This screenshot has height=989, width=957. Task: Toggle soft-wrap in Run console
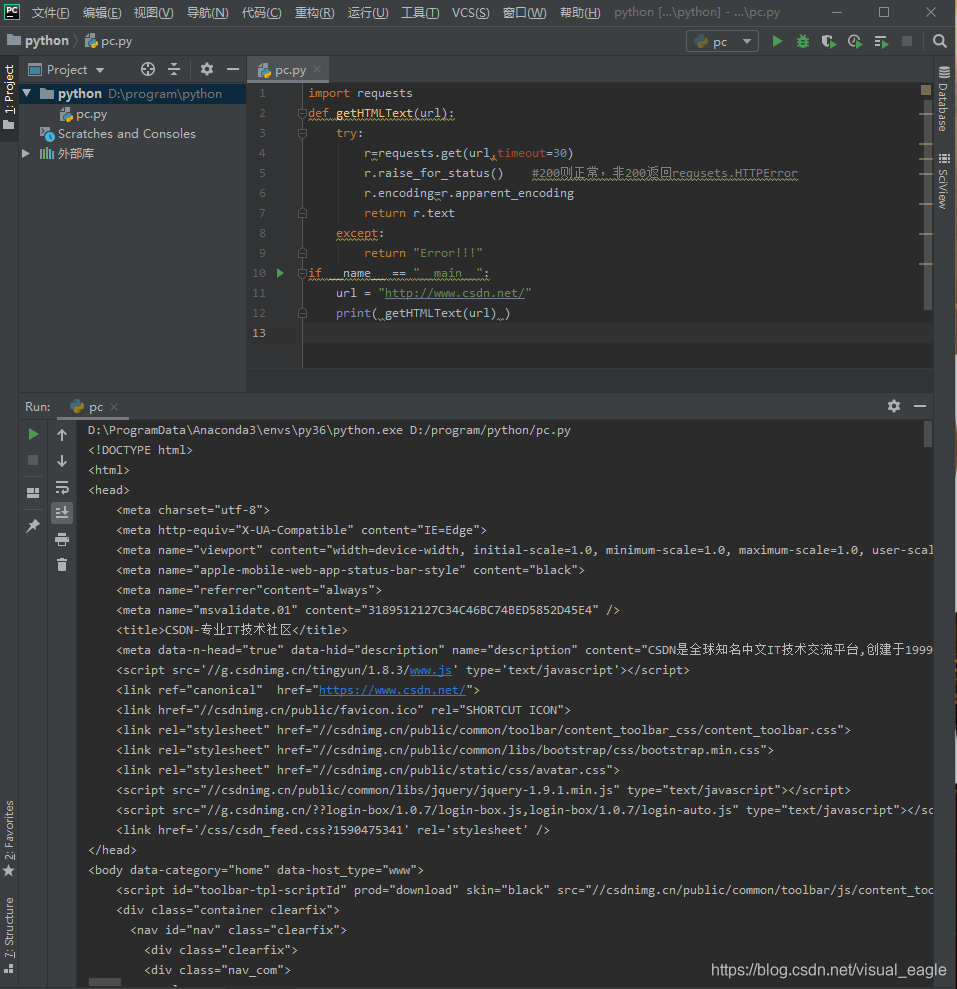click(x=62, y=488)
